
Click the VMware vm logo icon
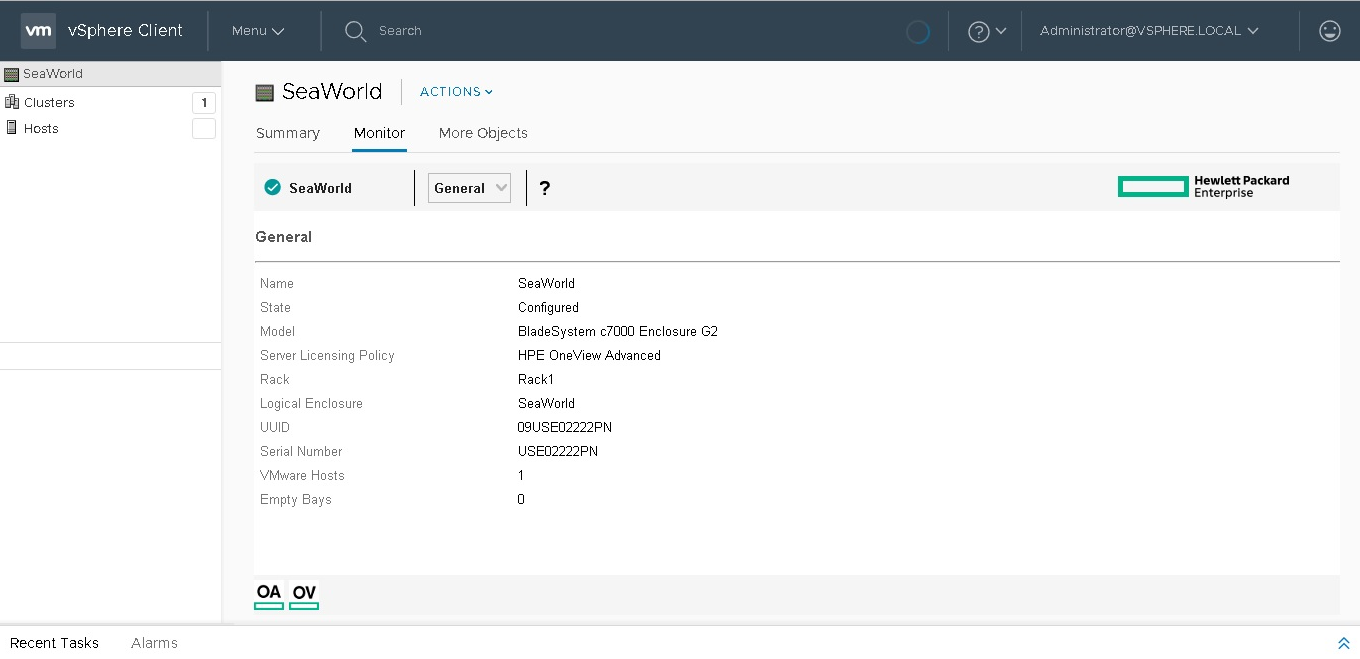pyautogui.click(x=38, y=31)
